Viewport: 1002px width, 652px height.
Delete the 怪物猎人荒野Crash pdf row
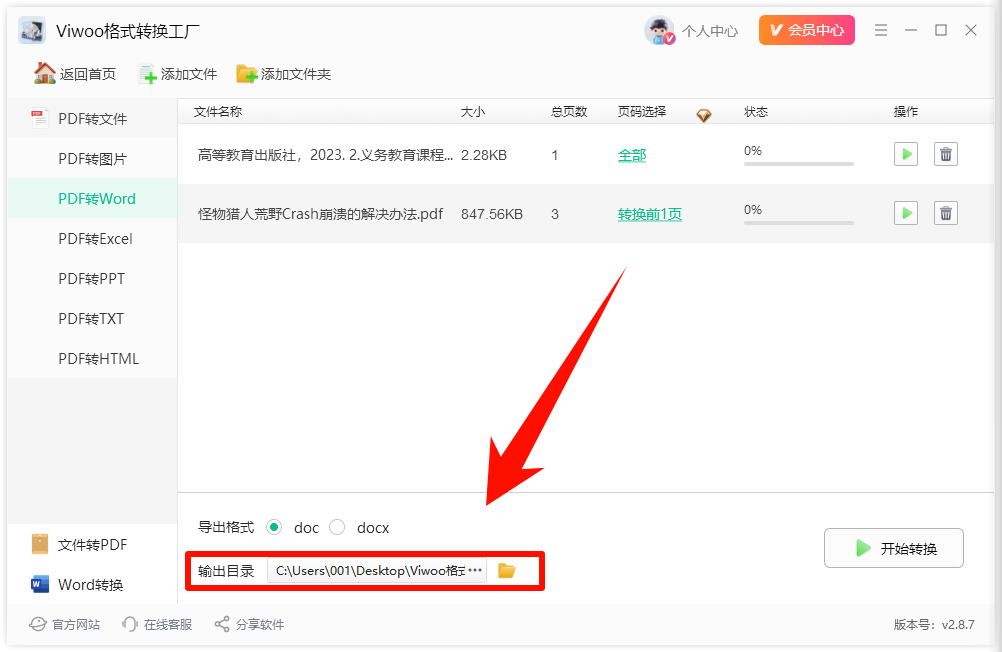(x=946, y=213)
